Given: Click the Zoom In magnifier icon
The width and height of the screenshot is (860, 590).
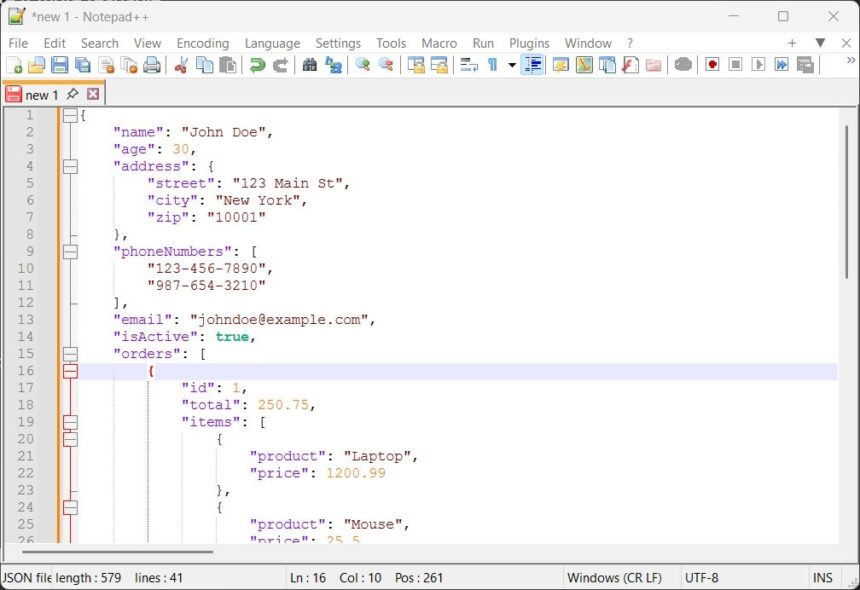Looking at the screenshot, I should (362, 65).
